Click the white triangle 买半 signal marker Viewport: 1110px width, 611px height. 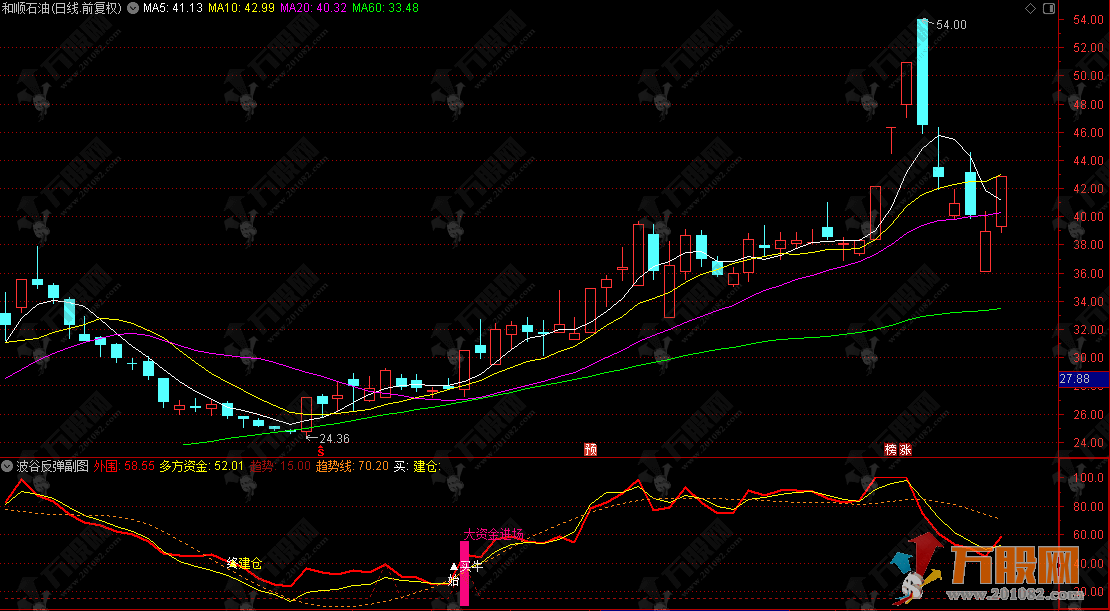tap(453, 567)
